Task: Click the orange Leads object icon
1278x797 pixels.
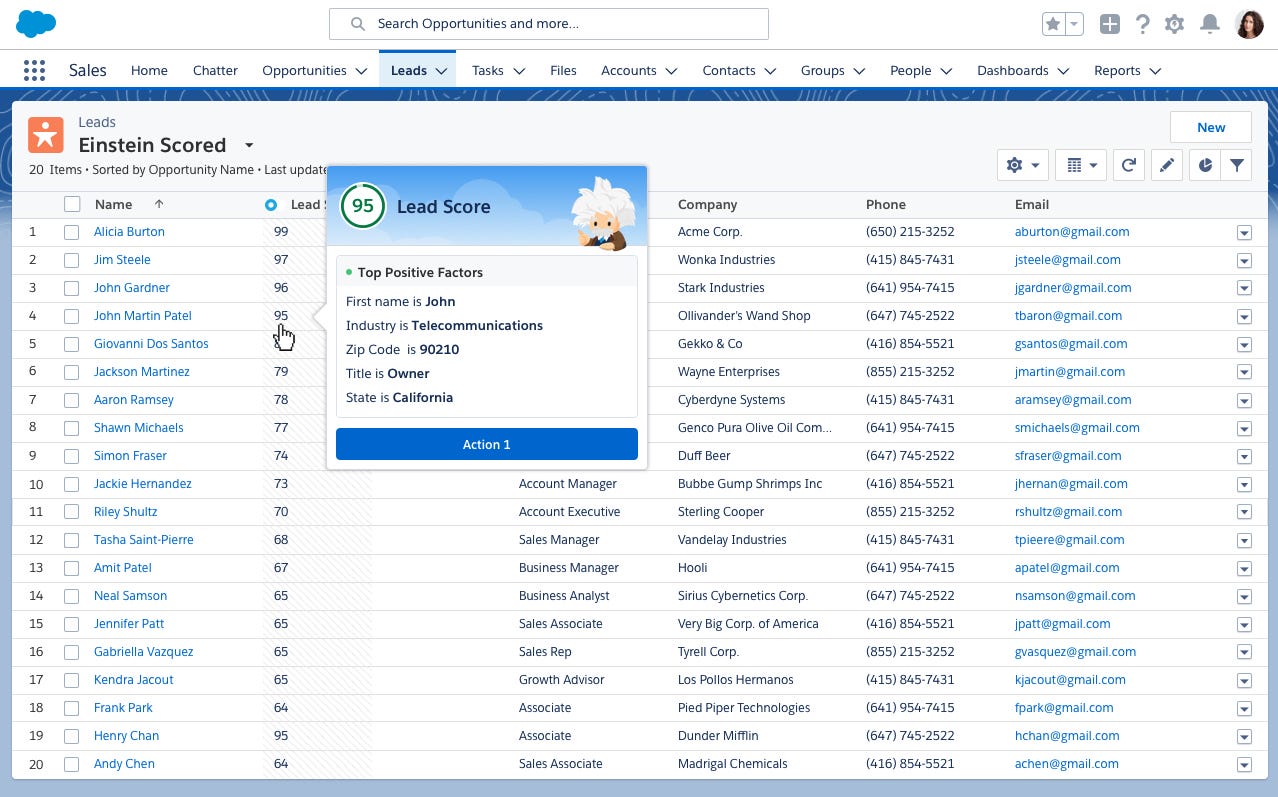Action: click(x=45, y=134)
